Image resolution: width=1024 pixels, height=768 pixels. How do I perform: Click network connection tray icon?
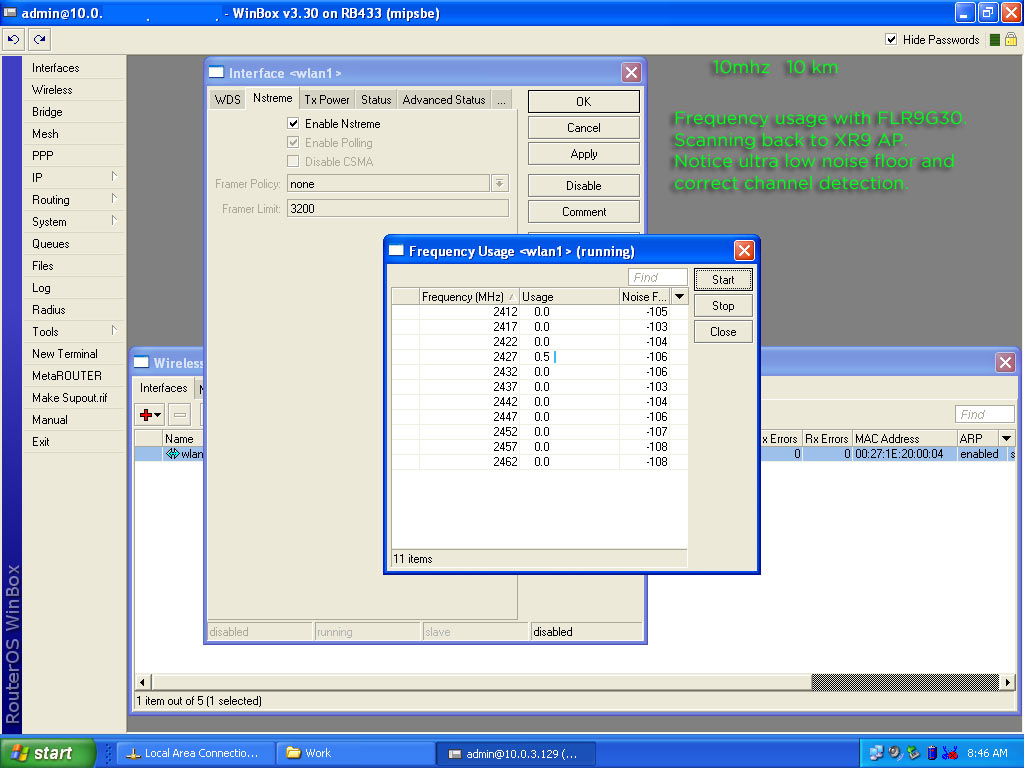point(876,753)
